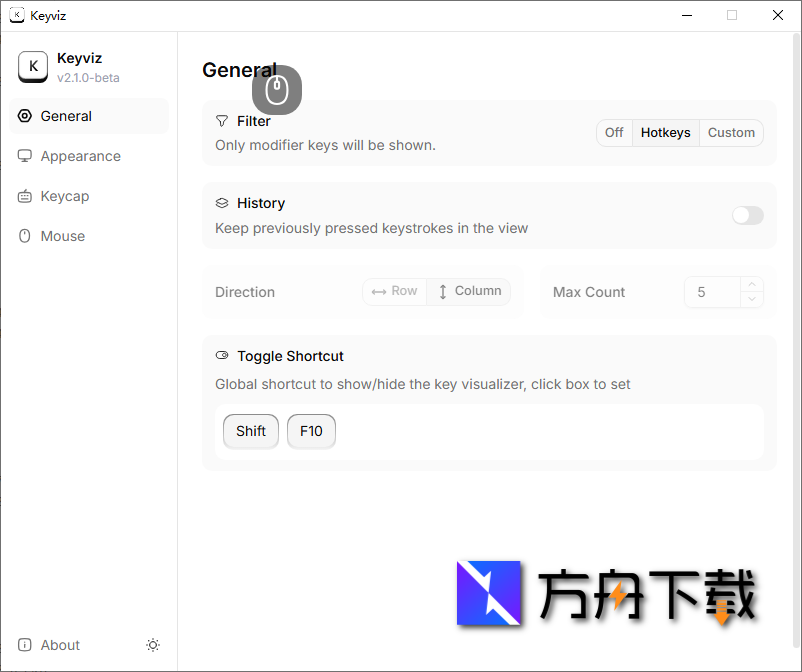Open the Appearance settings tab

click(x=80, y=156)
